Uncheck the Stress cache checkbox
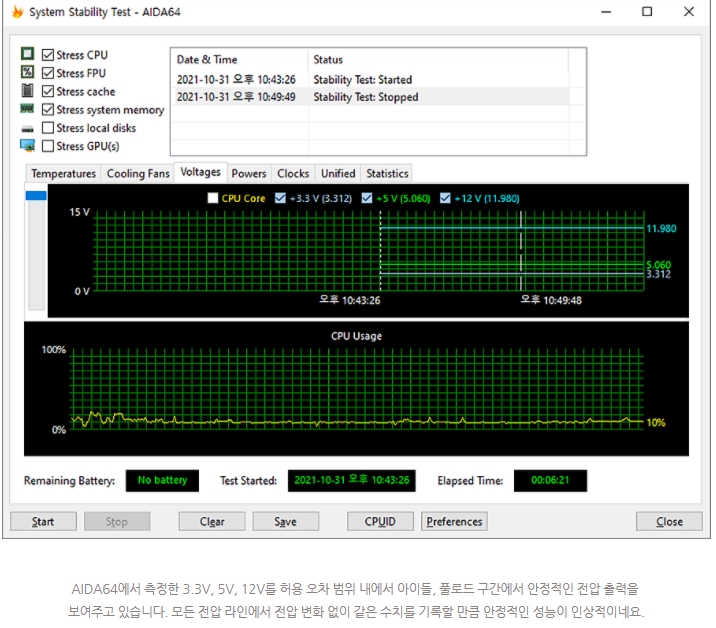The width and height of the screenshot is (716, 628). [x=47, y=91]
